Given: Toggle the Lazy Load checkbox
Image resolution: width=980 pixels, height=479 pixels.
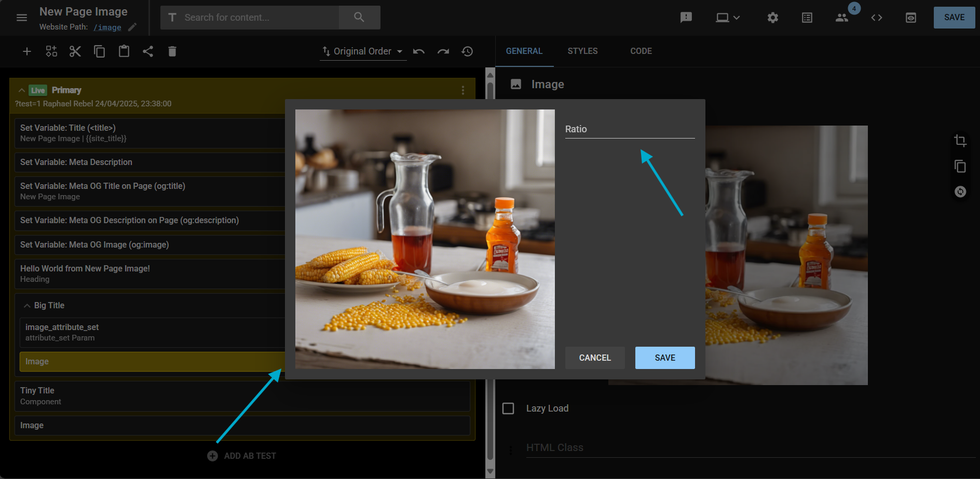Looking at the screenshot, I should [x=508, y=408].
